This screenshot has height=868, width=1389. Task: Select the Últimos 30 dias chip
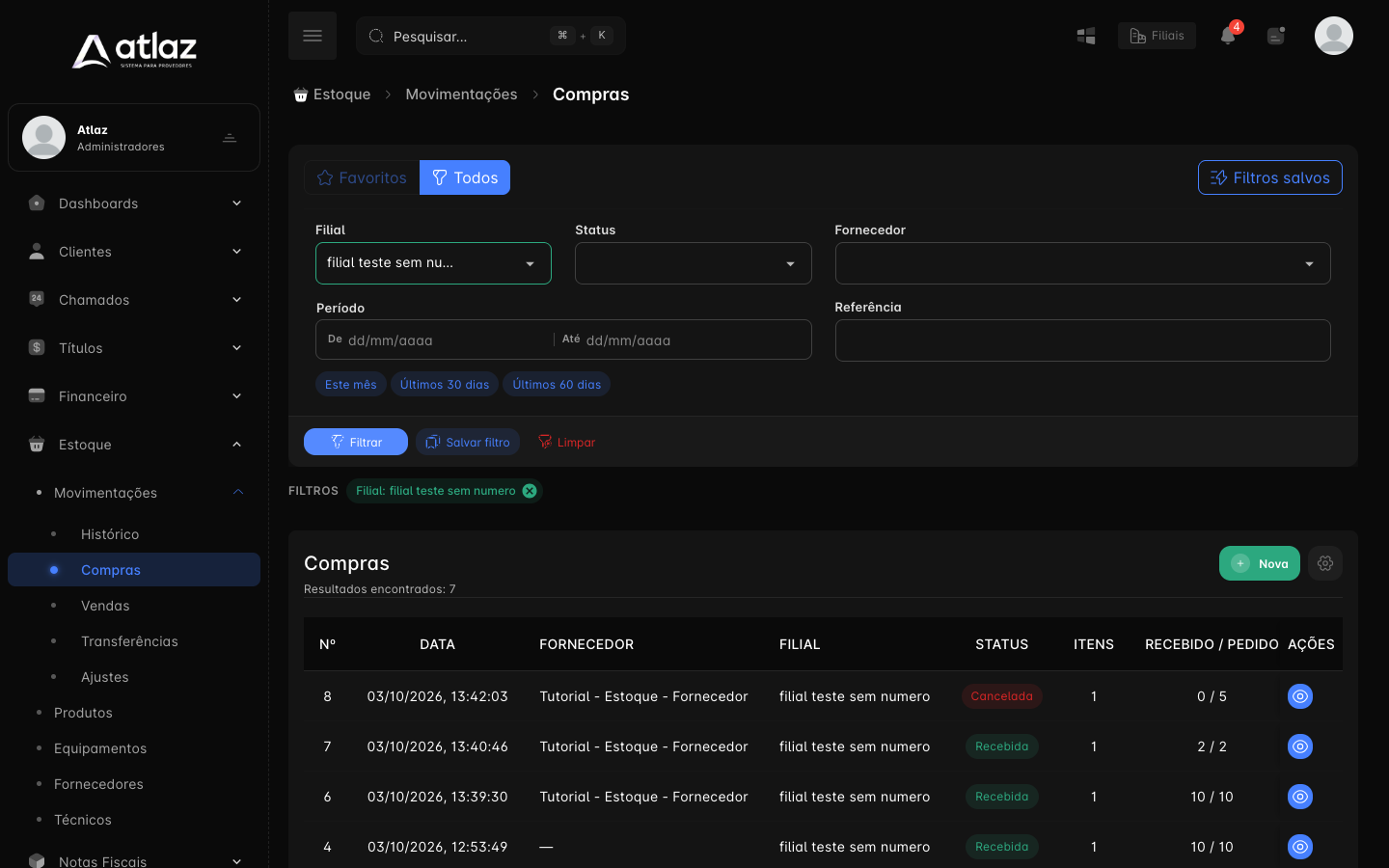pyautogui.click(x=445, y=384)
